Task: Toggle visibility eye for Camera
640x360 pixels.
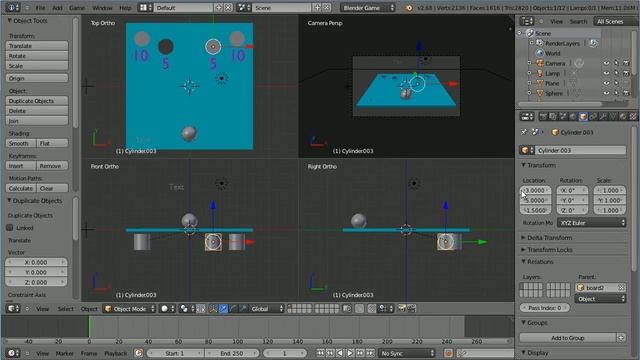Action: [x=606, y=63]
